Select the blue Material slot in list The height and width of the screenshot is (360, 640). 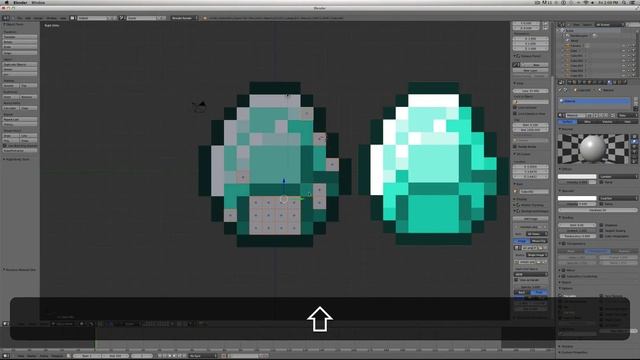tap(594, 101)
